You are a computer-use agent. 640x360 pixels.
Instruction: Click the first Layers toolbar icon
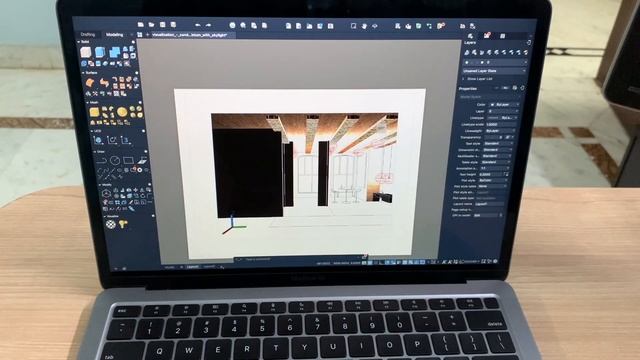tap(467, 52)
